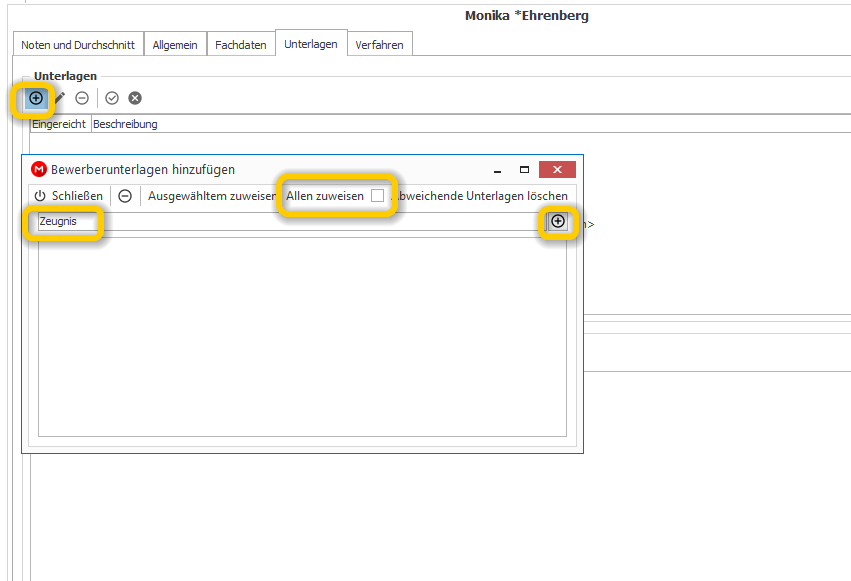Click Ausgewähltem zuweisen in the dialog toolbar
The image size is (851, 581).
(x=212, y=196)
